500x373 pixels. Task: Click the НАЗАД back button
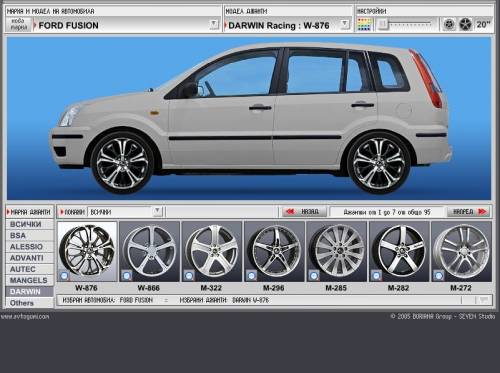pyautogui.click(x=303, y=212)
